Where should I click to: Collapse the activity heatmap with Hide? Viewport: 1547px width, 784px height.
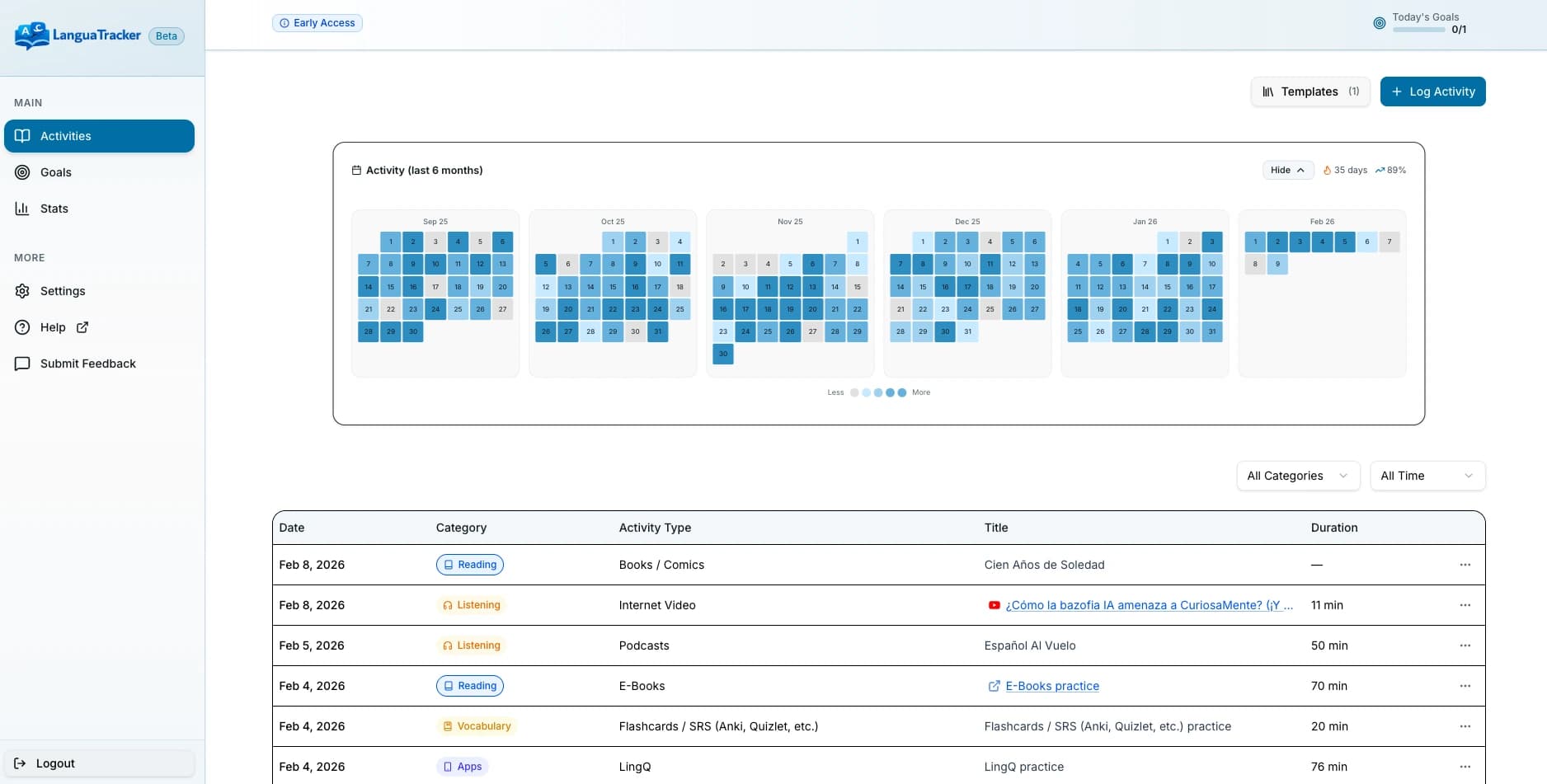pos(1287,170)
